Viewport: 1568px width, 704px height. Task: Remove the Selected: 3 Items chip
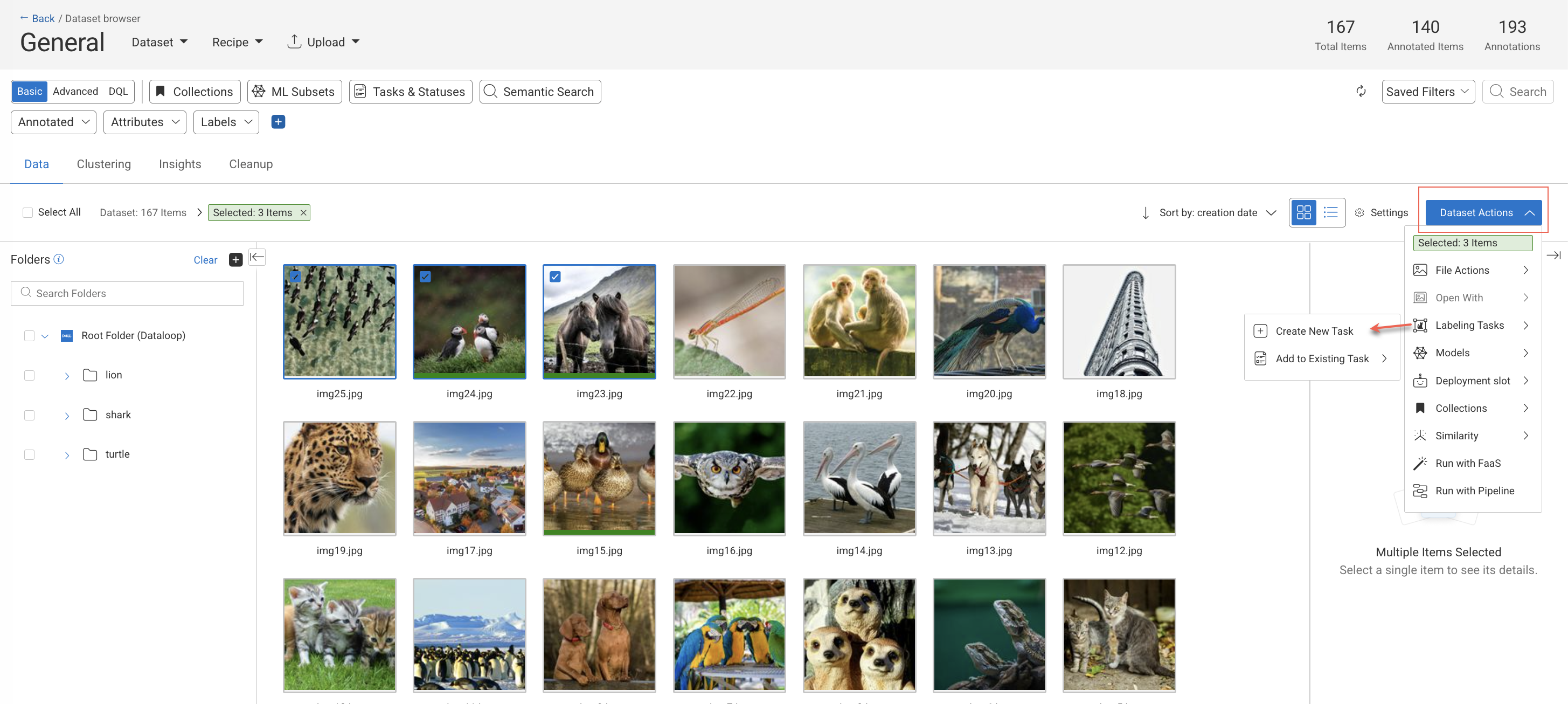click(303, 212)
